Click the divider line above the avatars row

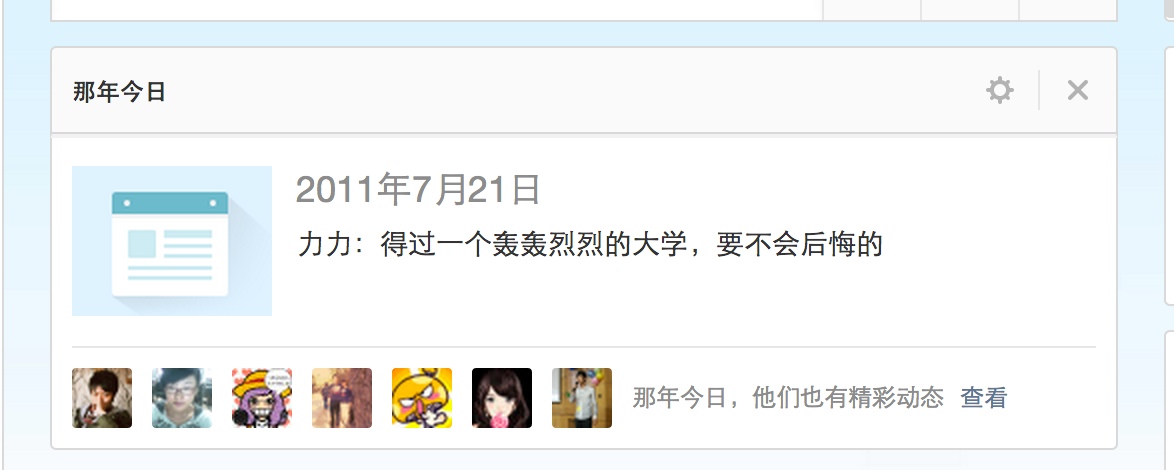583,347
